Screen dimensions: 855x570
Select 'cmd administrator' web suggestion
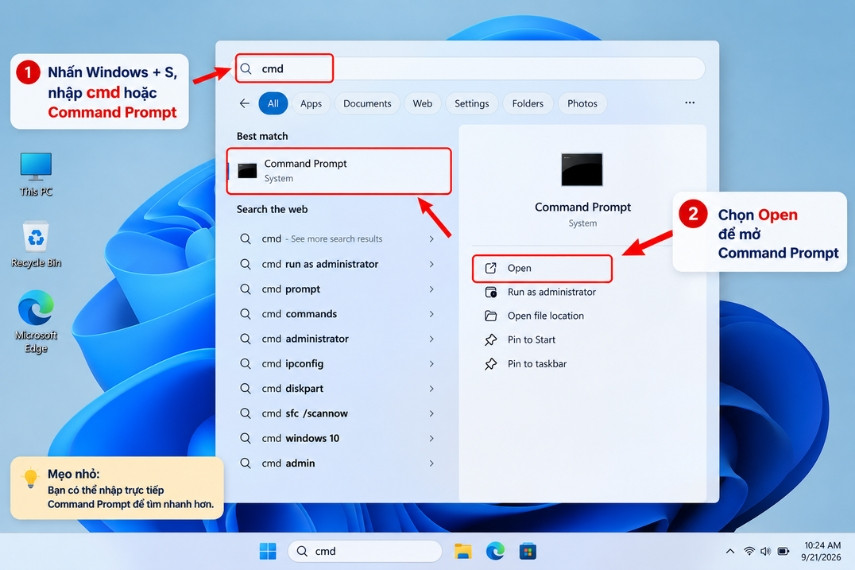pos(338,339)
